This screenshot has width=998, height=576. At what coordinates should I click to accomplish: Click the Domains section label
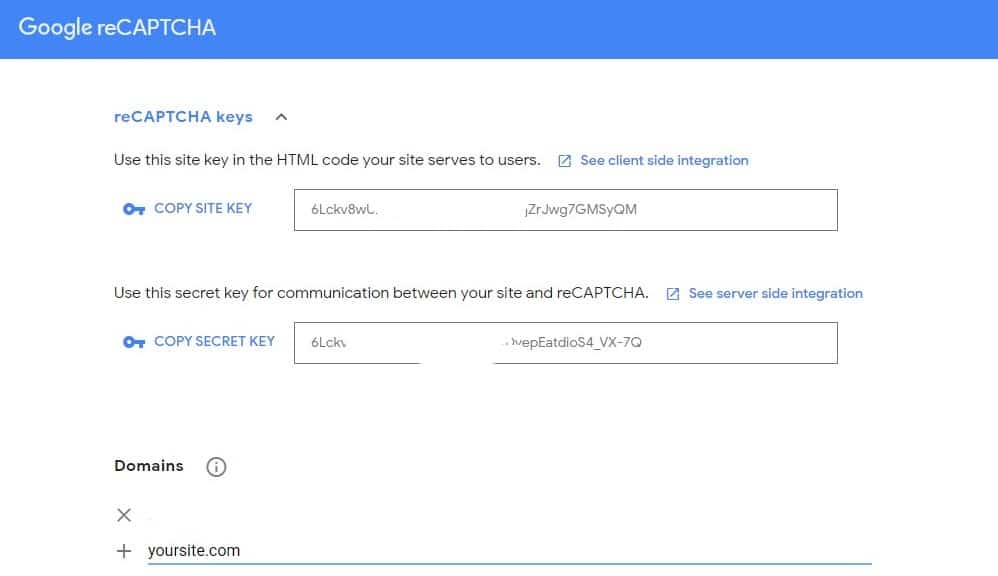point(149,466)
